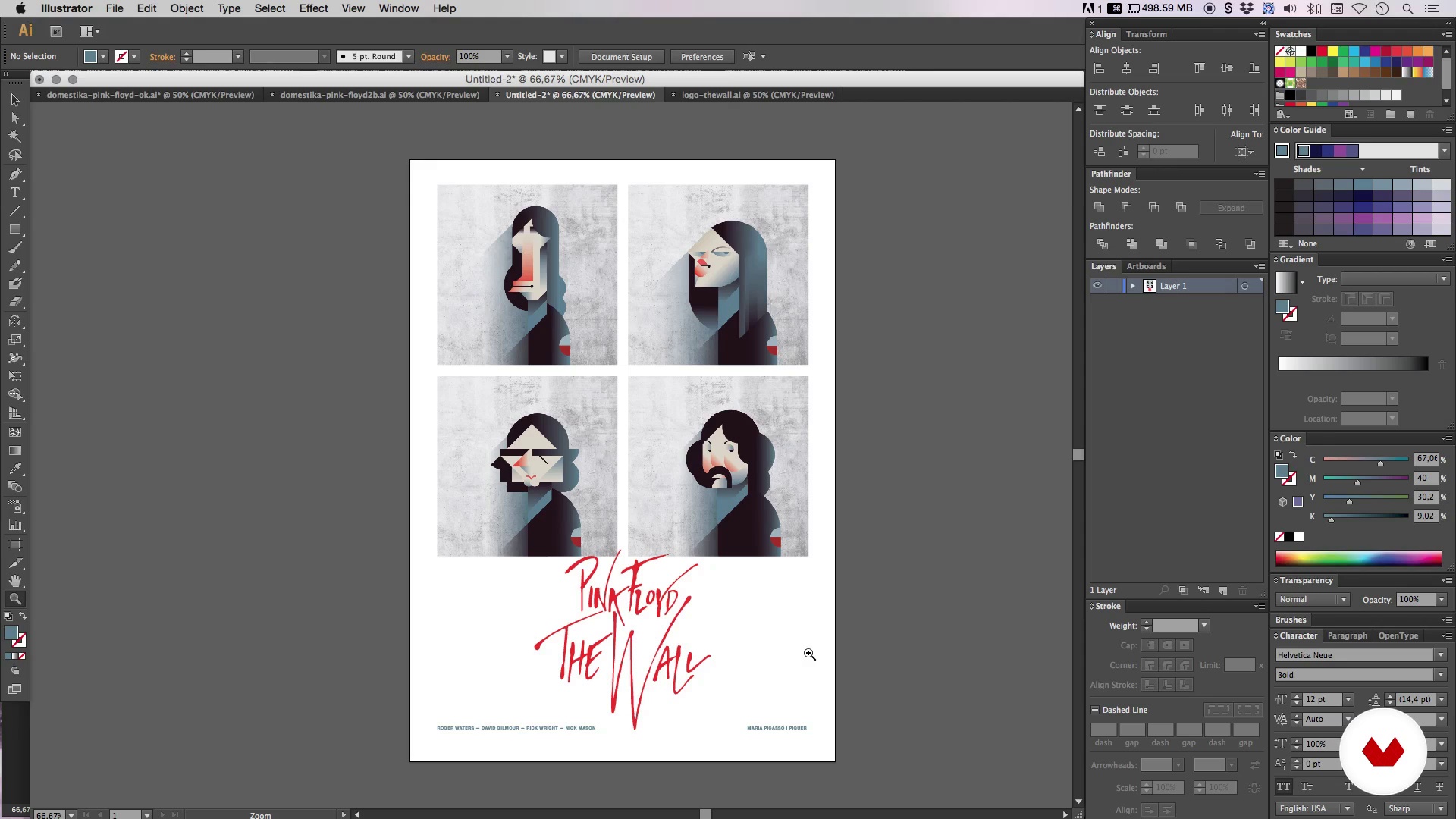Select the Gradient tool in toolbox
This screenshot has height=819, width=1456.
click(14, 450)
